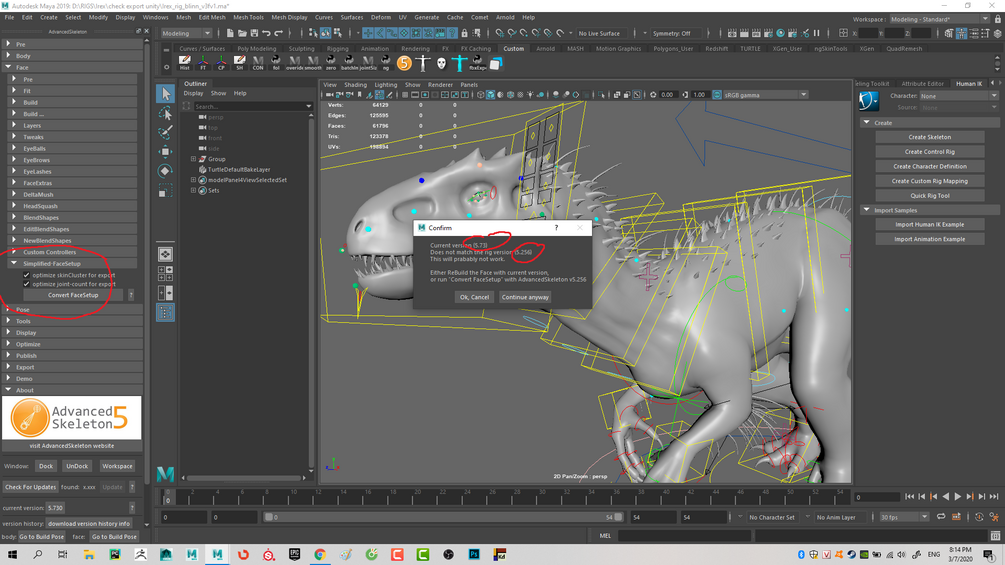Select the white skull face shelf icon
1005x565 pixels.
[441, 63]
